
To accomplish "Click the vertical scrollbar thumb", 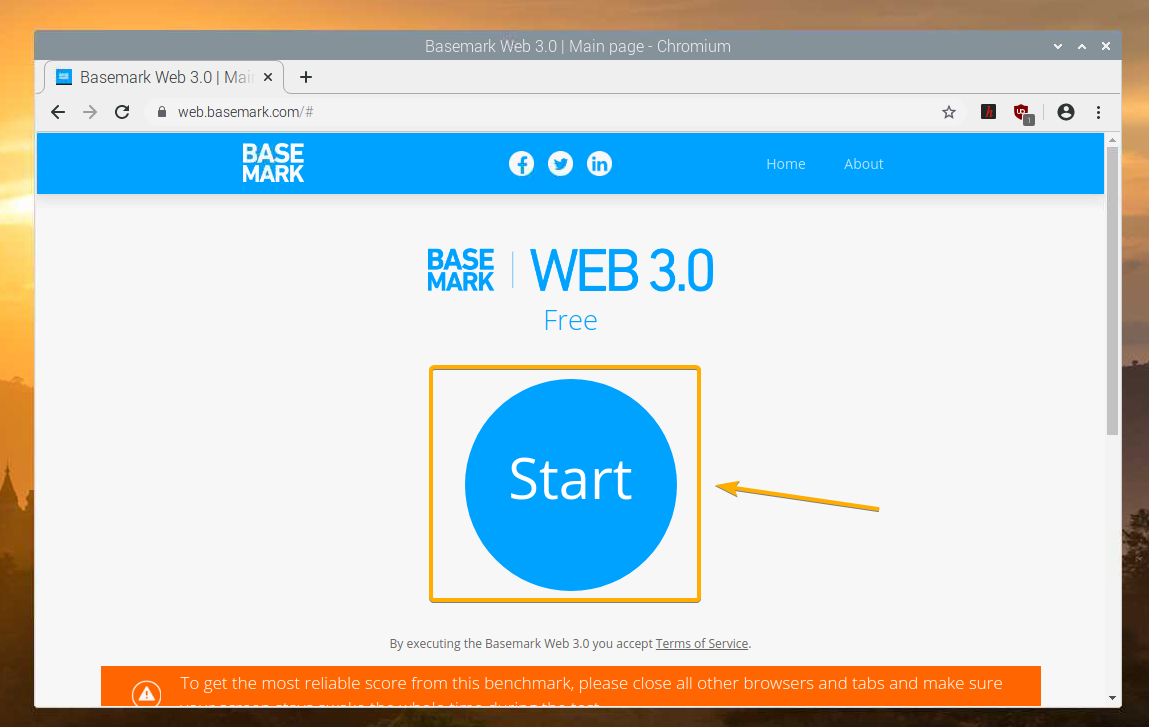I will pyautogui.click(x=1112, y=291).
